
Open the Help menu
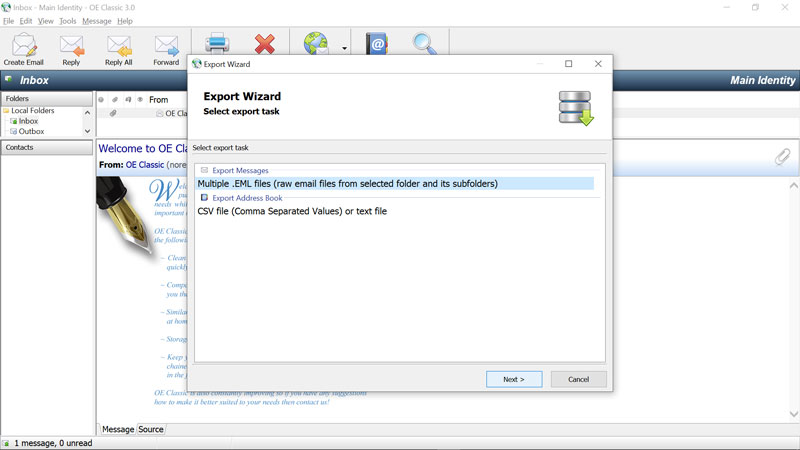click(125, 21)
